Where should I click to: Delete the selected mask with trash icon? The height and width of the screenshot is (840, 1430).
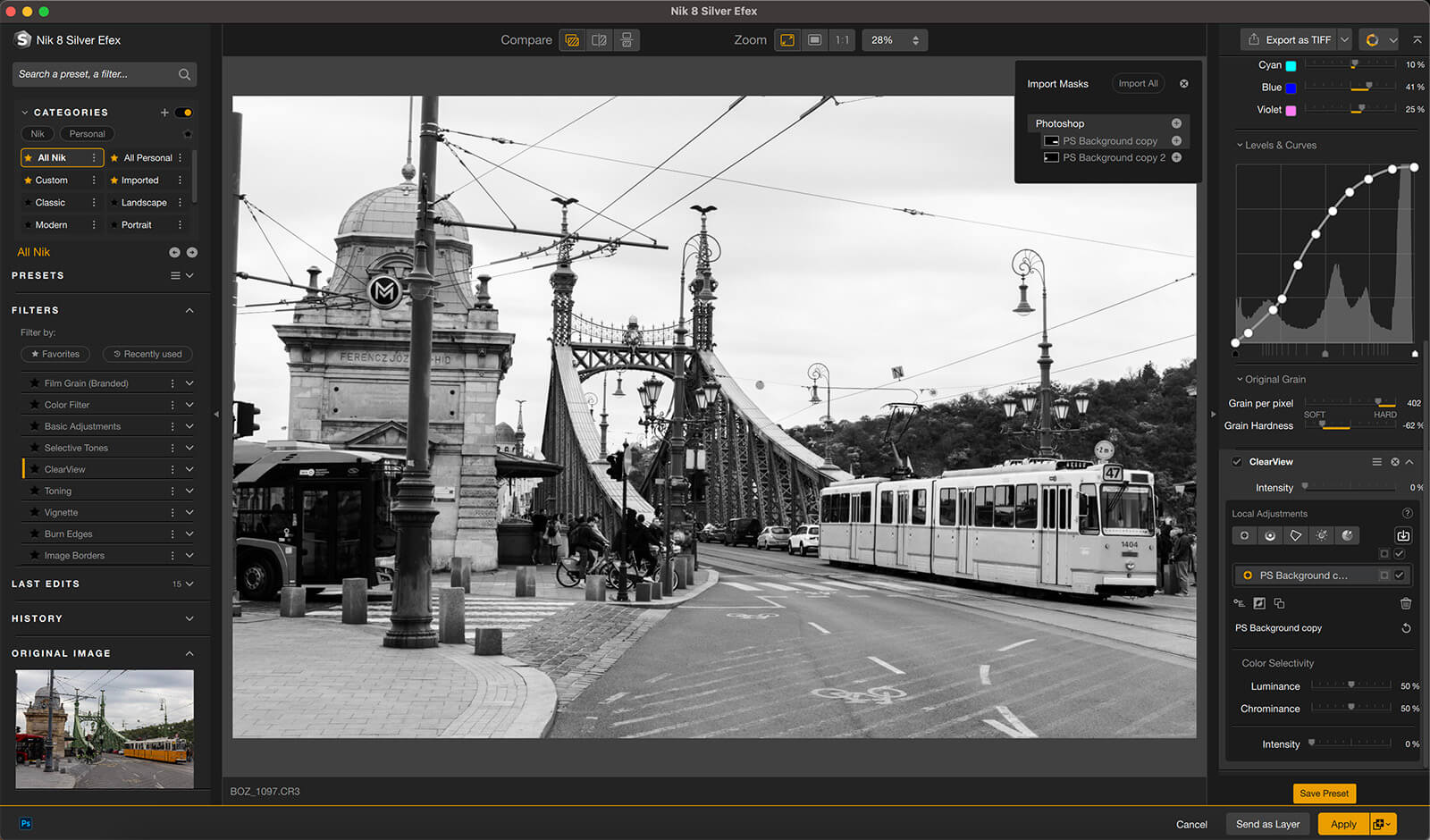tap(1405, 603)
